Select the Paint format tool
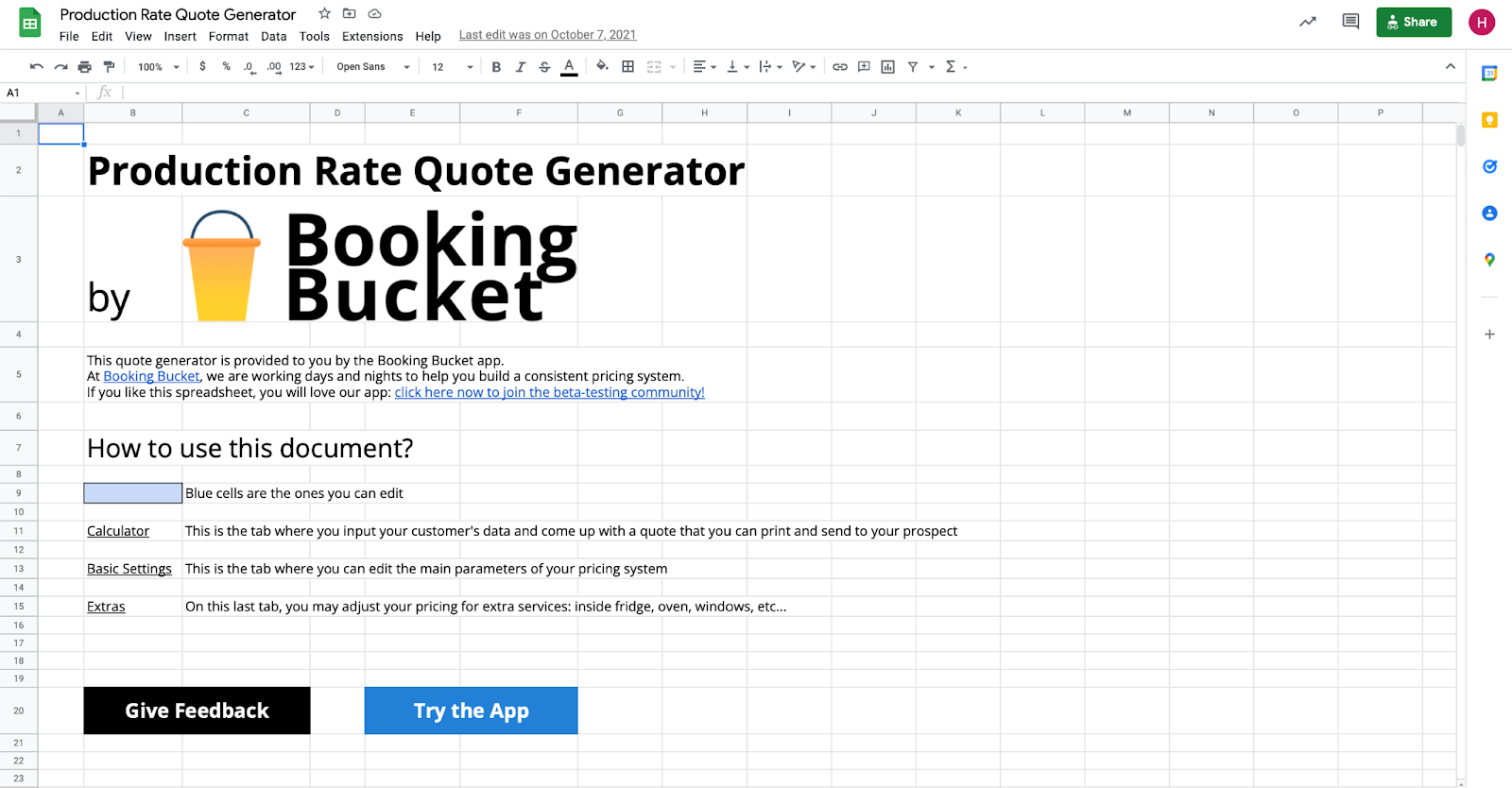1512x788 pixels. [109, 67]
